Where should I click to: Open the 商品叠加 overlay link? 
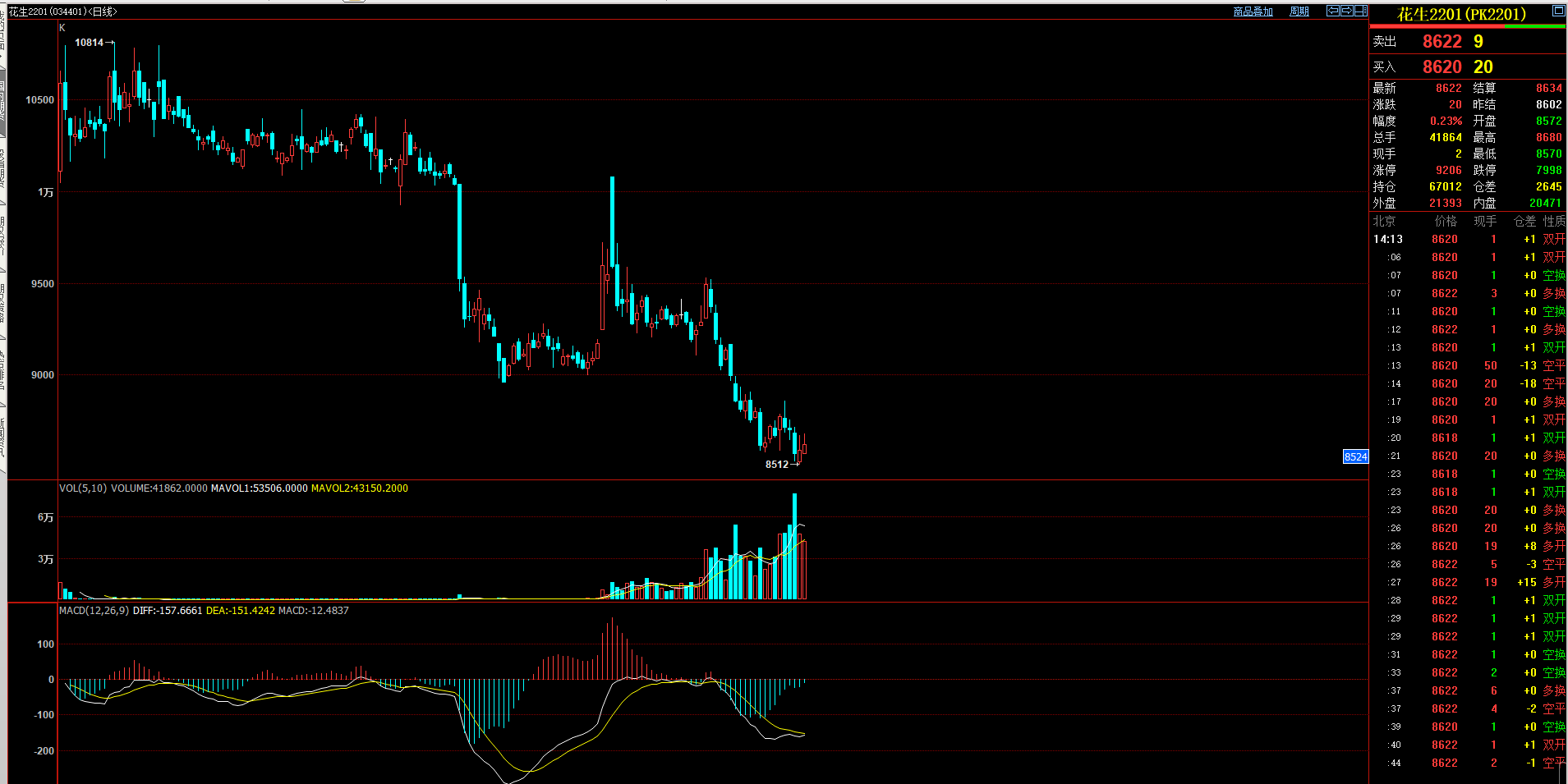(1253, 11)
